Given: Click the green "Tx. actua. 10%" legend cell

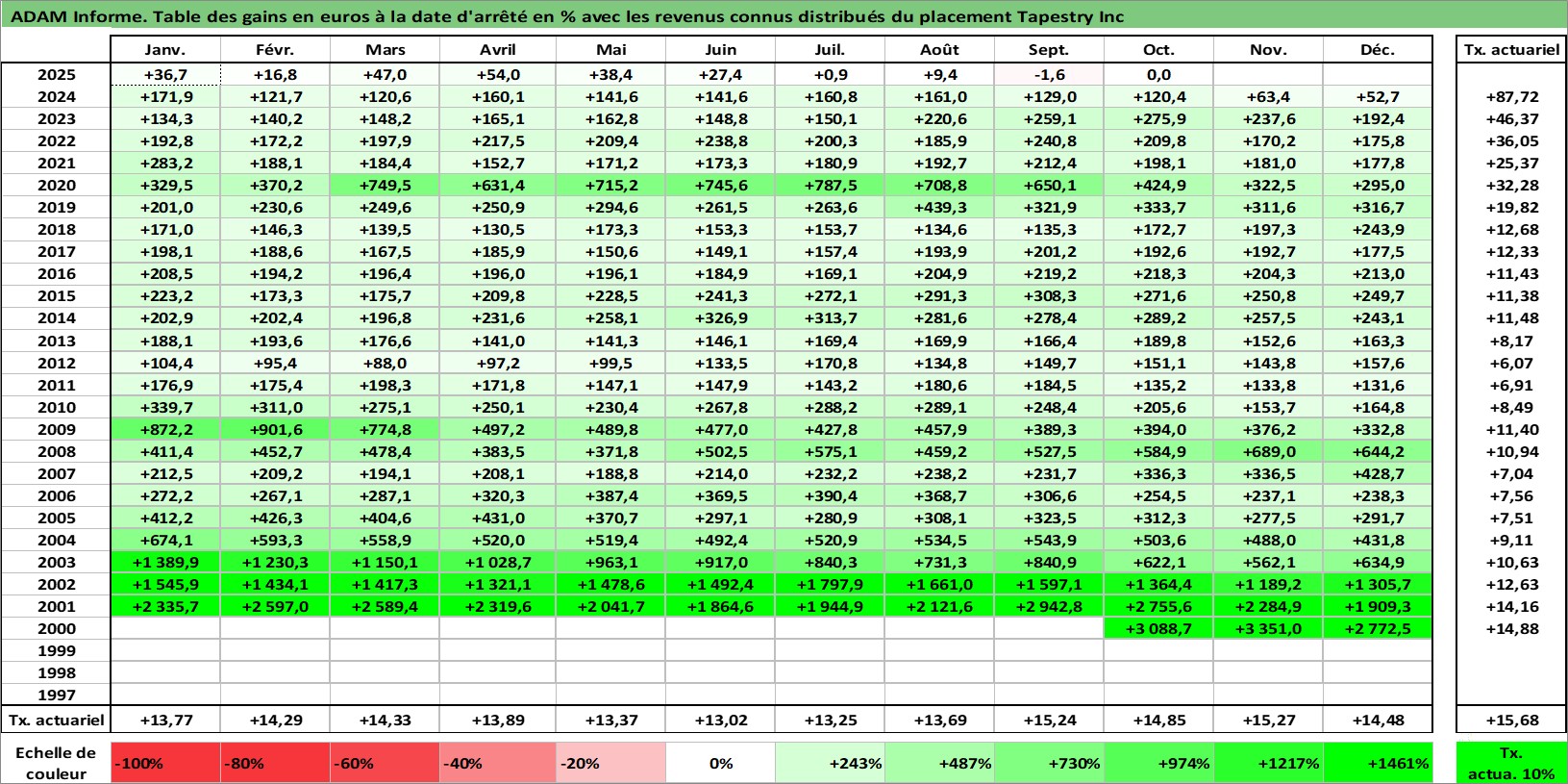Looking at the screenshot, I should [1511, 763].
